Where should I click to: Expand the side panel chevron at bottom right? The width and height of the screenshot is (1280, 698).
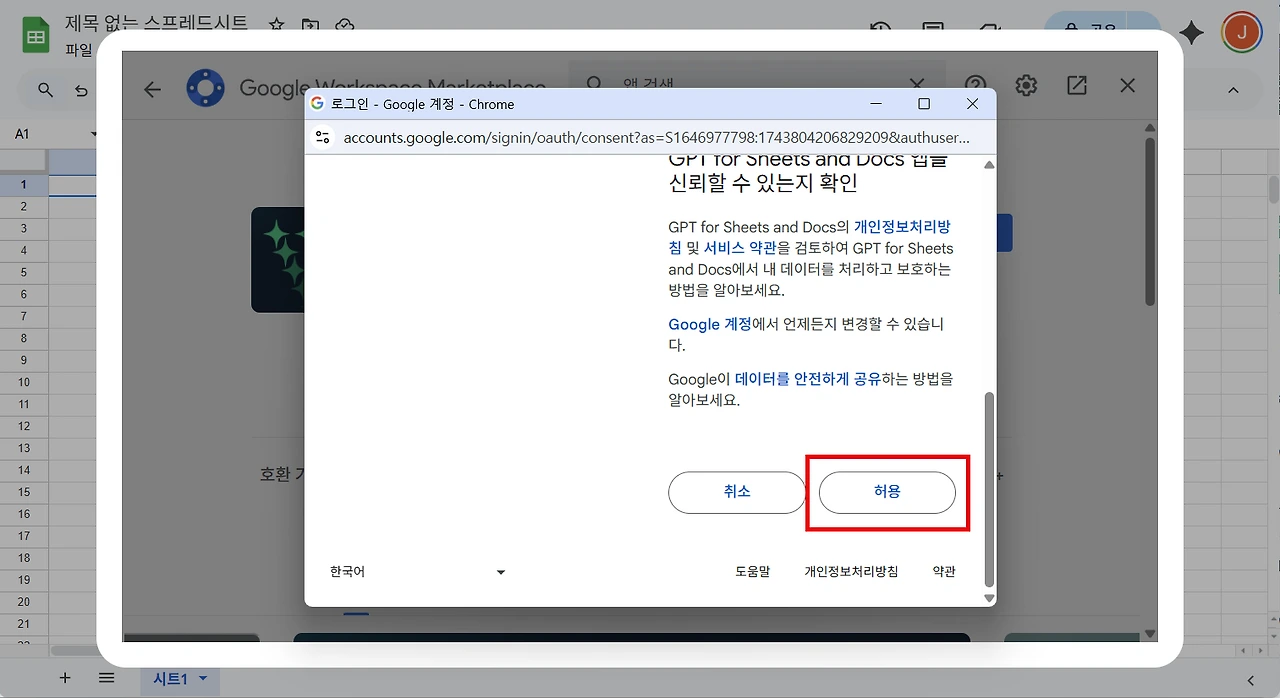point(1250,680)
